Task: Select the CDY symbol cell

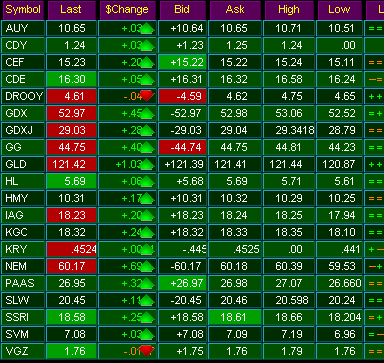Action: [23, 45]
